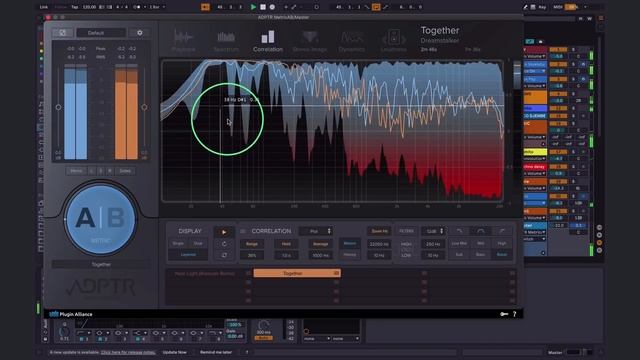640x360 pixels.
Task: Select the low-pass filter shape icon
Action: coord(460,231)
